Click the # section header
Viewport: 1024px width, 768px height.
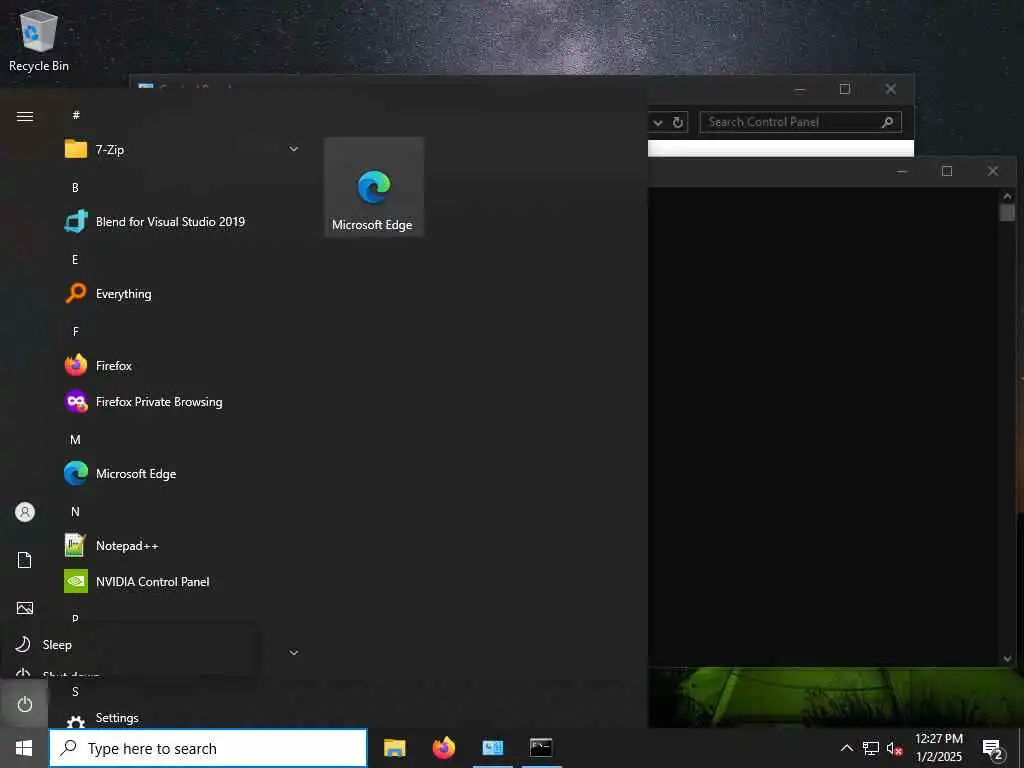pos(76,115)
